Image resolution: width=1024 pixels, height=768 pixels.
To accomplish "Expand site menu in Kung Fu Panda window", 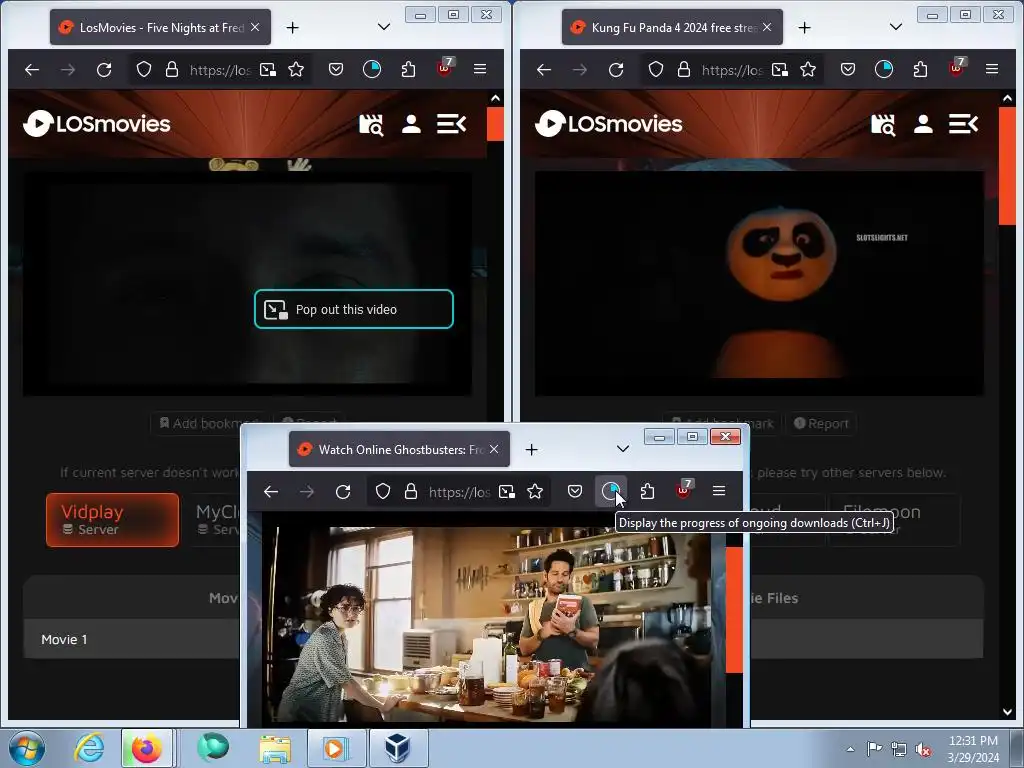I will (x=963, y=124).
